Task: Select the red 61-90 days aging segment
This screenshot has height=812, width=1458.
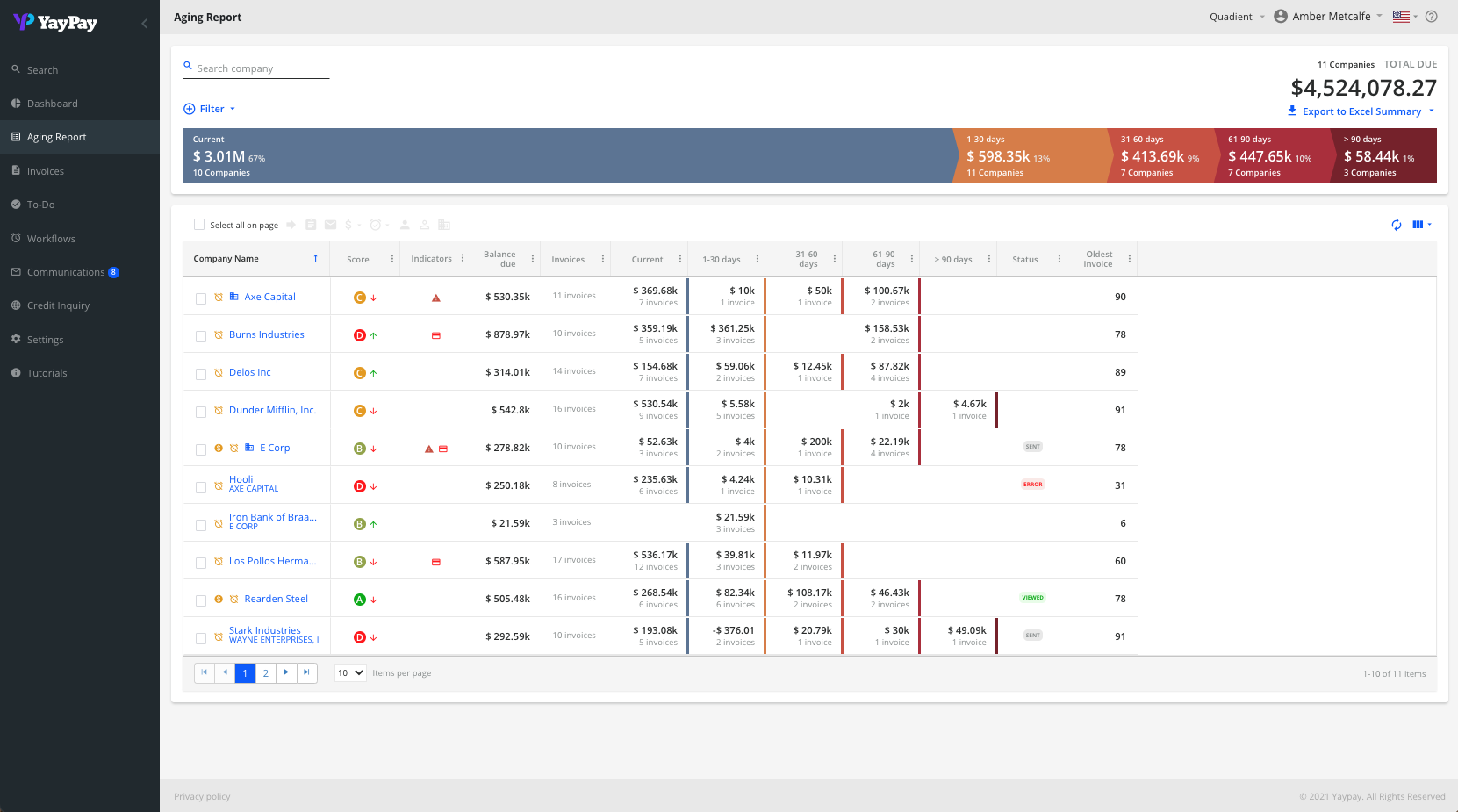Action: (1272, 156)
